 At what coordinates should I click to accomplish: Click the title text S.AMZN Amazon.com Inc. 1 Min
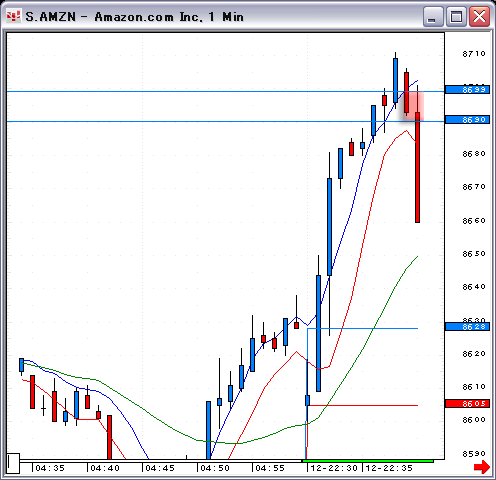[134, 17]
